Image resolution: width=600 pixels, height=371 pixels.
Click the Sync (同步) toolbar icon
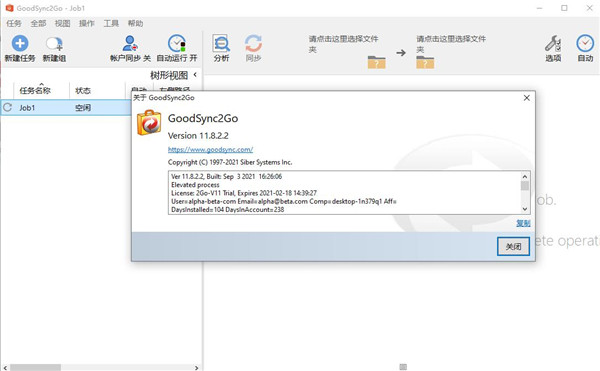253,43
